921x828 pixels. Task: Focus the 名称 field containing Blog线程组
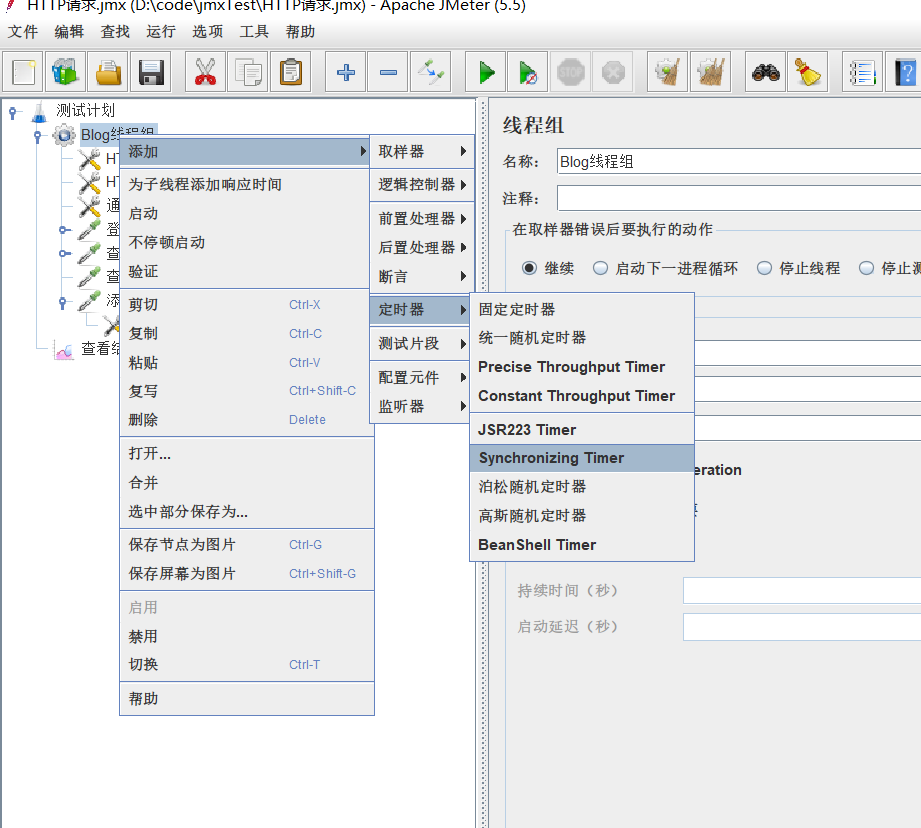[739, 161]
